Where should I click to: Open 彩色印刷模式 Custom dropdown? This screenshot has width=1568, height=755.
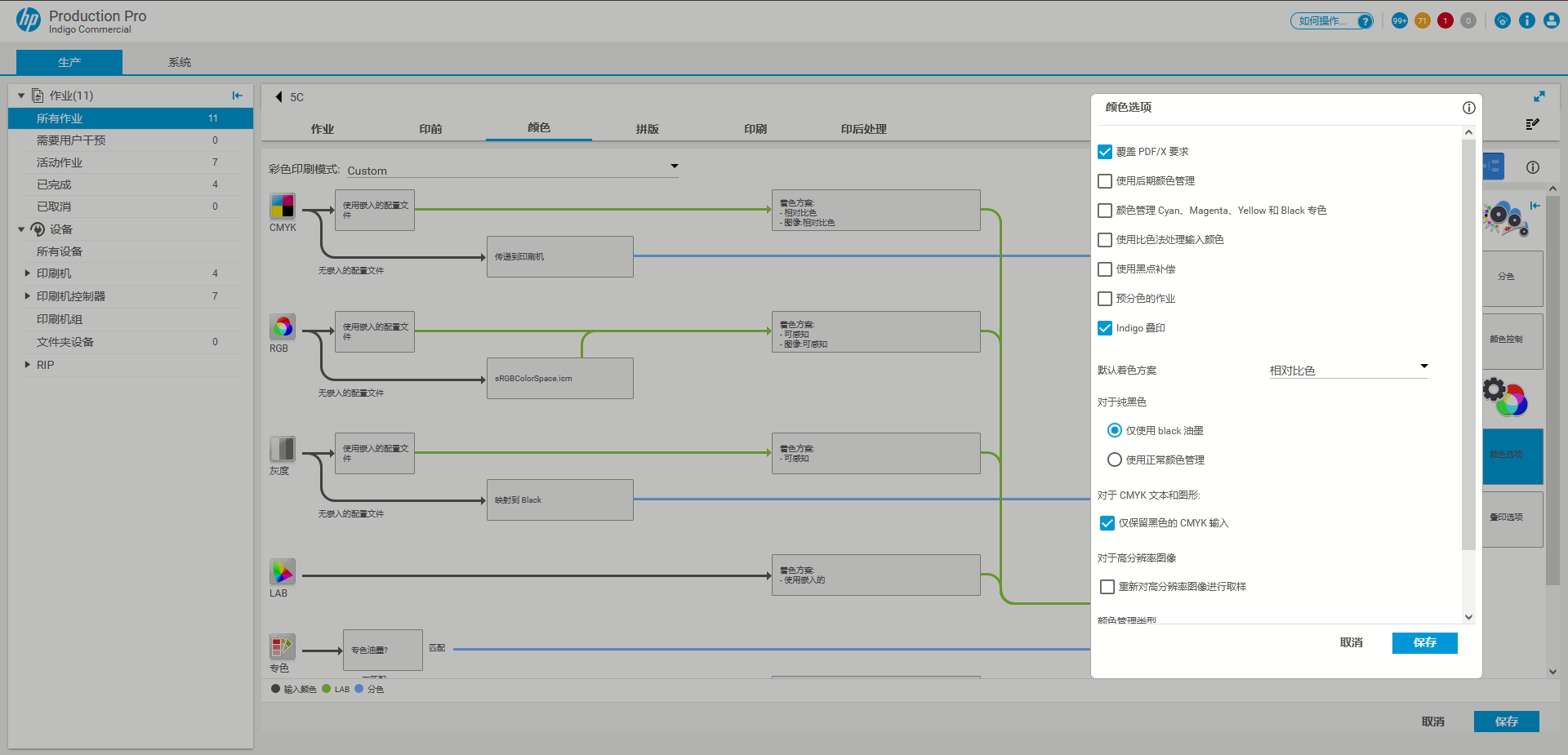click(513, 170)
